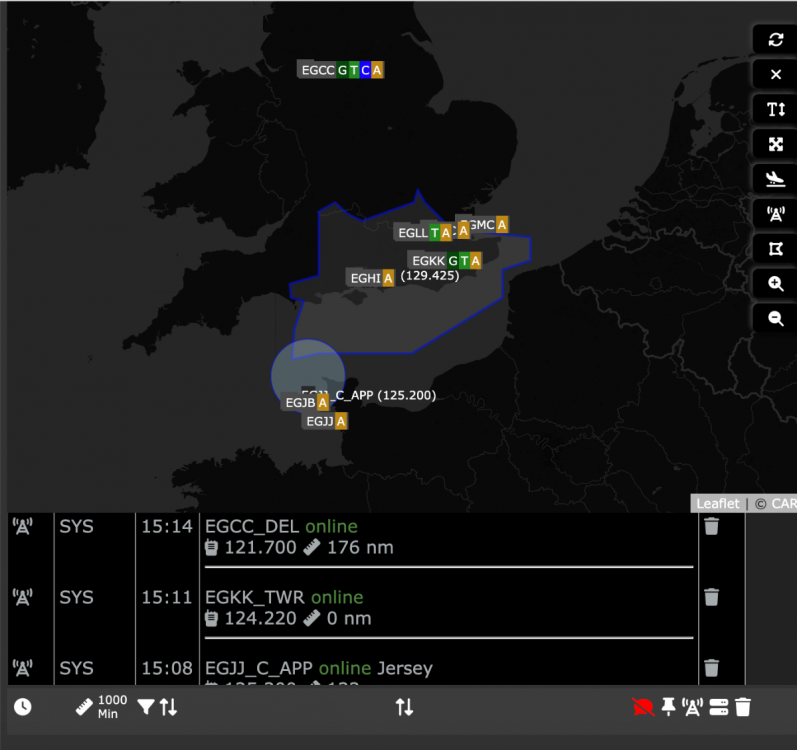797x750 pixels.
Task: Click the refresh map icon
Action: coord(775,39)
